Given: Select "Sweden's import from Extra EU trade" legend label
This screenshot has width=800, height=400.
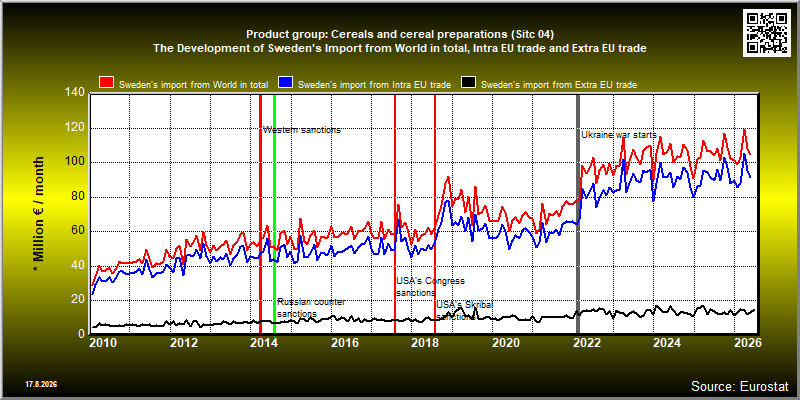Looking at the screenshot, I should (559, 85).
